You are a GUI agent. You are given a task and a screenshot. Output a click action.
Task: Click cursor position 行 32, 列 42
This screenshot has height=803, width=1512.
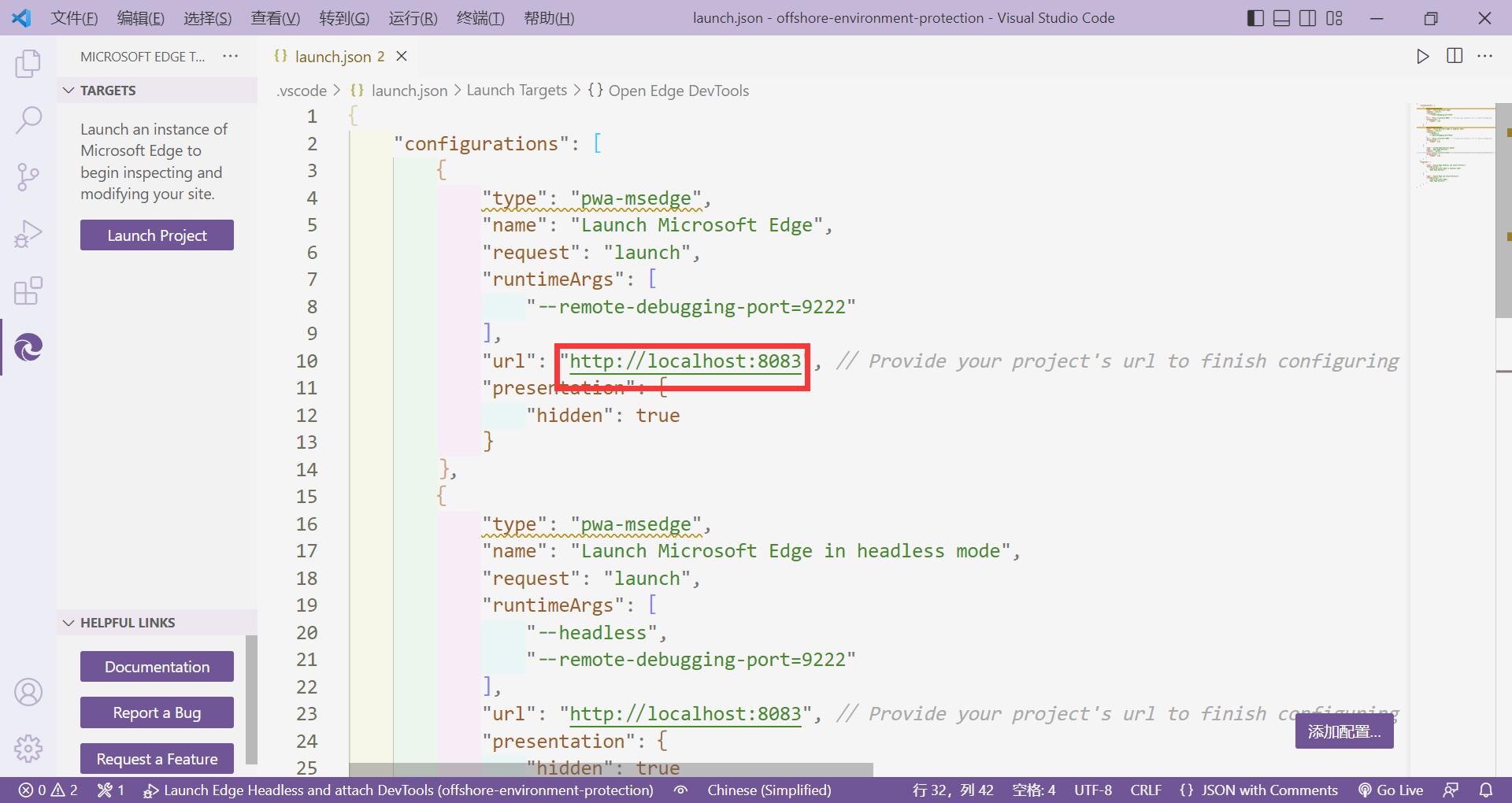(953, 790)
